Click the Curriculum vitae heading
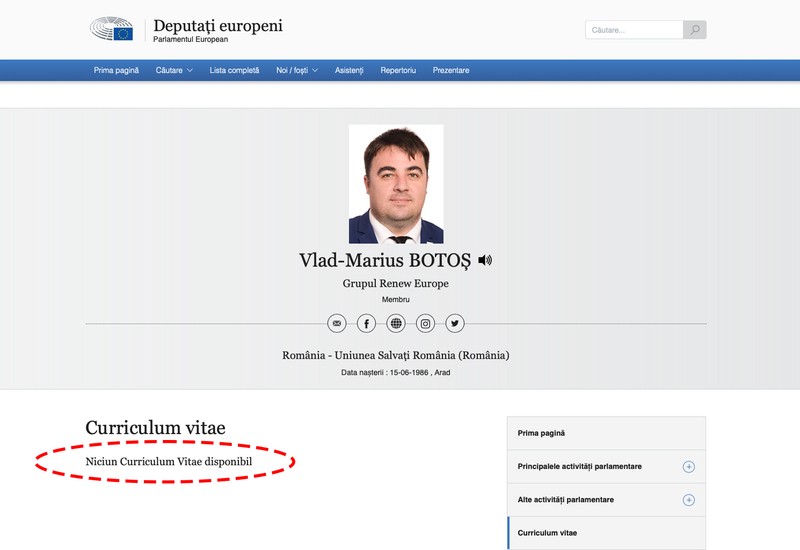Screen dimensions: 800x550 click(x=155, y=428)
